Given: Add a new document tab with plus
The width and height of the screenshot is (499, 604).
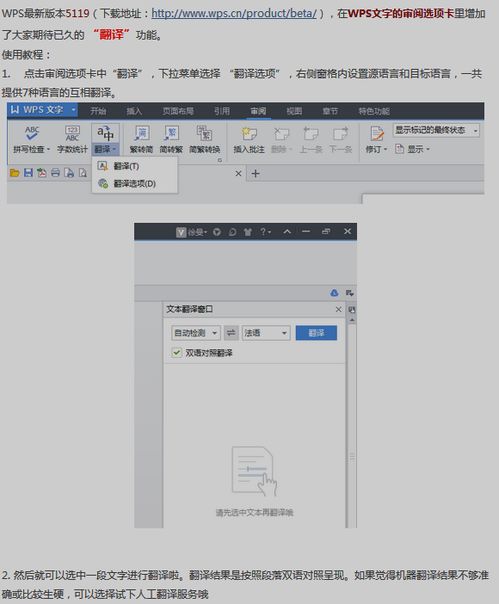Looking at the screenshot, I should coord(255,174).
